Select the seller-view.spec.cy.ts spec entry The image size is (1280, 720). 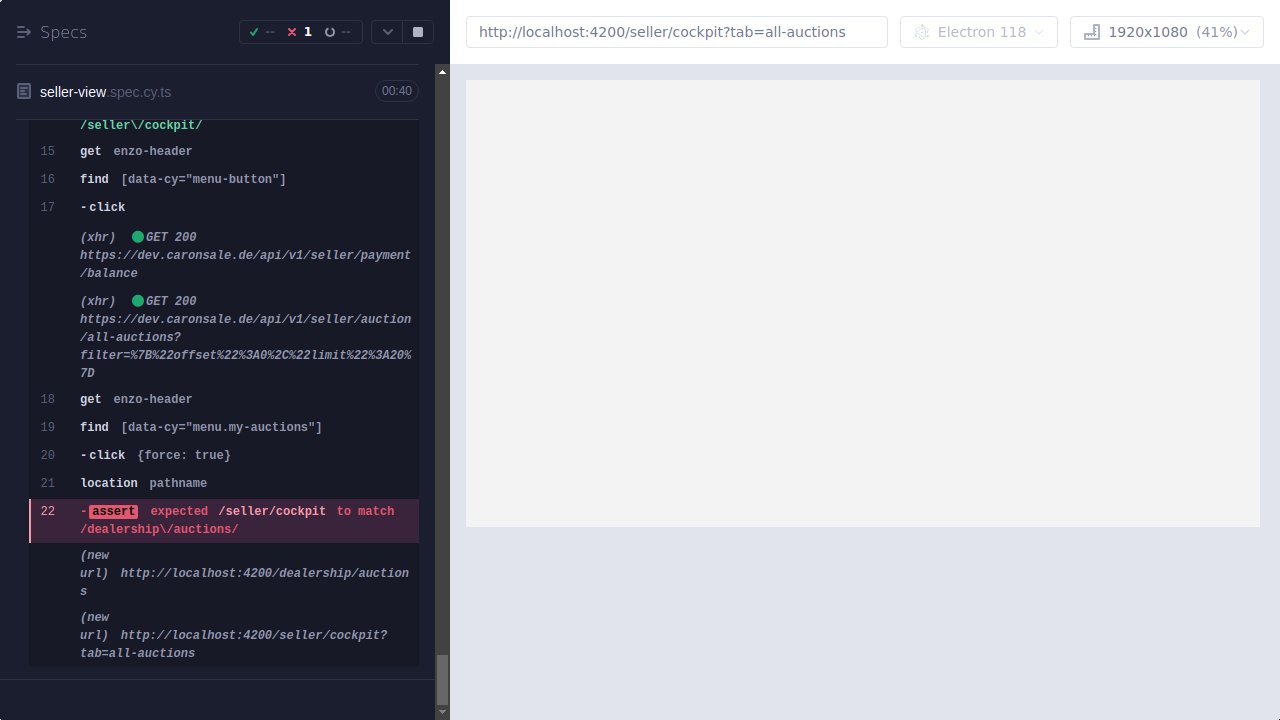pos(105,91)
